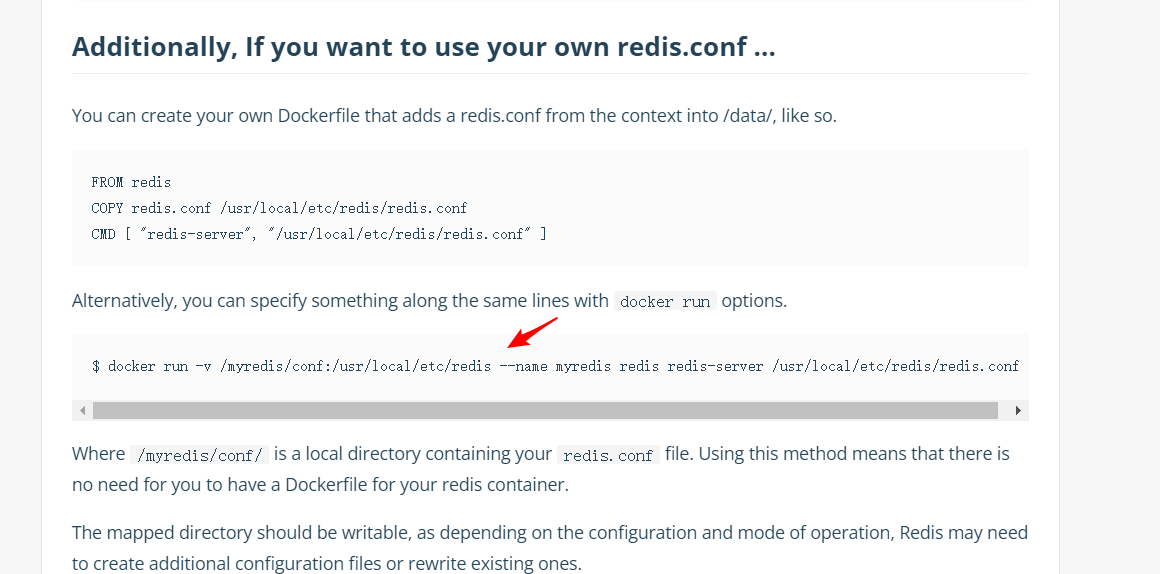Click the left scroll arrow of the code block
This screenshot has width=1160, height=574.
83,411
